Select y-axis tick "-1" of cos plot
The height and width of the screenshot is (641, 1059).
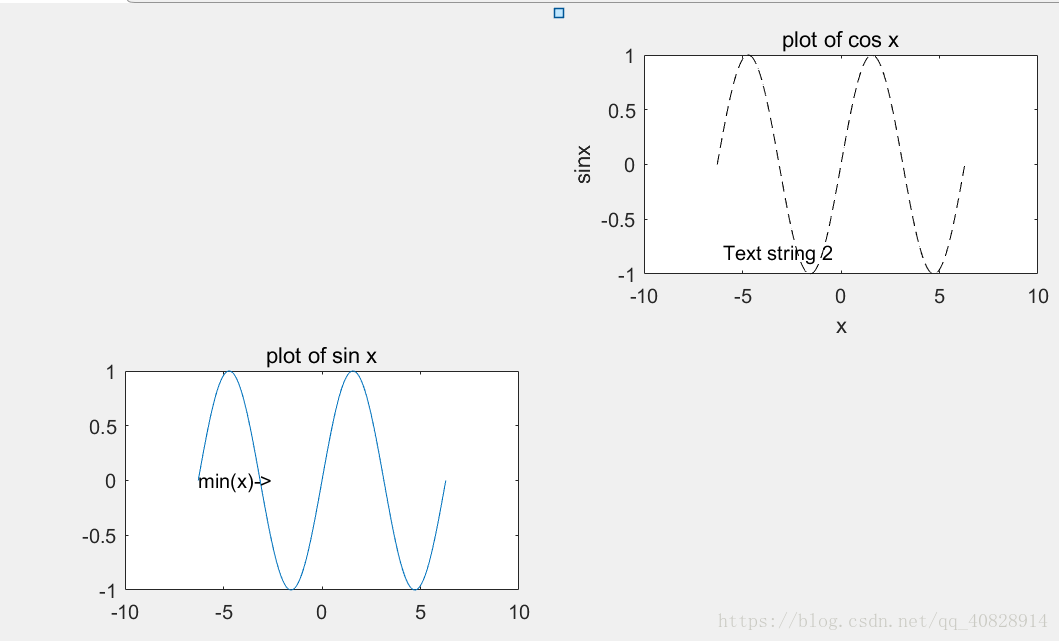[626, 276]
